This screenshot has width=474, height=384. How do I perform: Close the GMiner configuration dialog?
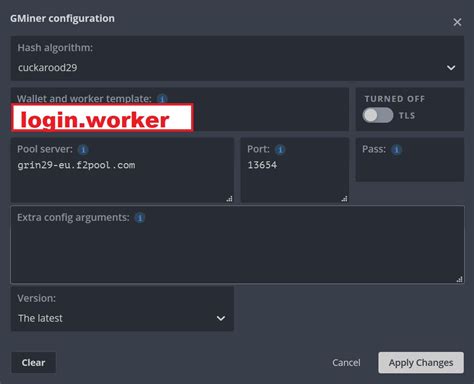pos(457,22)
